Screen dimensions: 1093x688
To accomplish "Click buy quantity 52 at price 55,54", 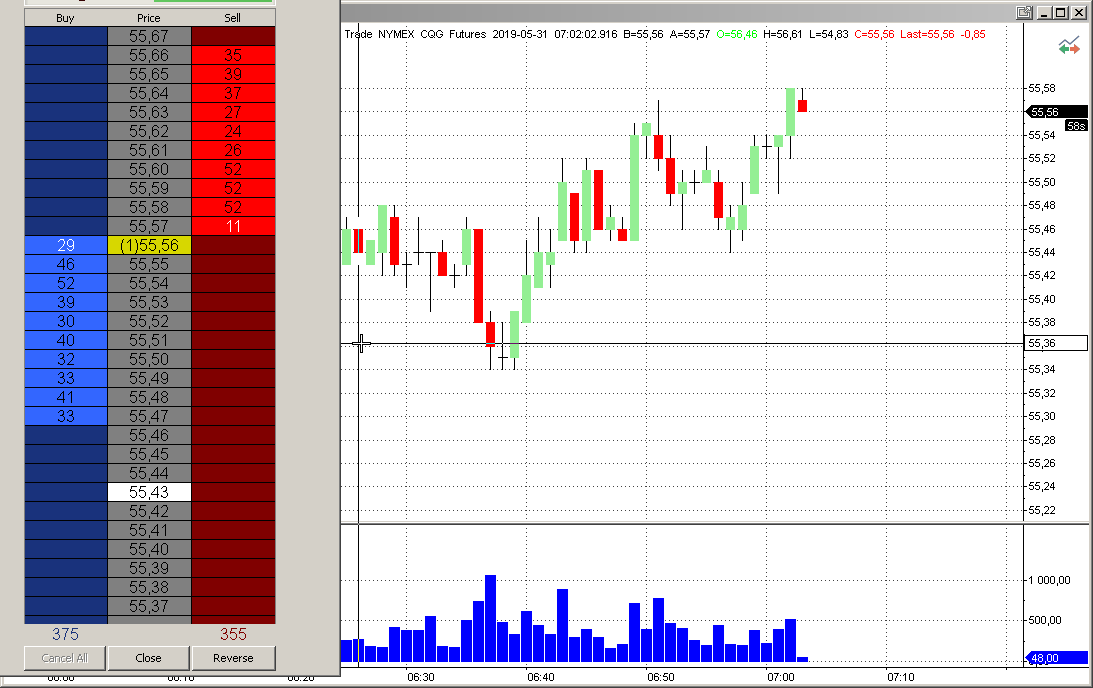I will tap(66, 283).
